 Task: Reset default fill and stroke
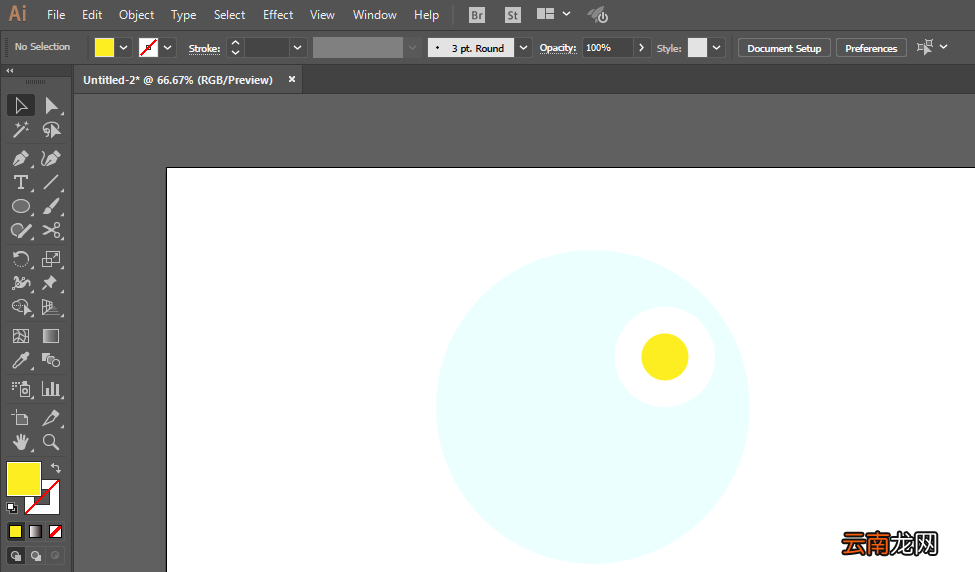click(x=12, y=507)
